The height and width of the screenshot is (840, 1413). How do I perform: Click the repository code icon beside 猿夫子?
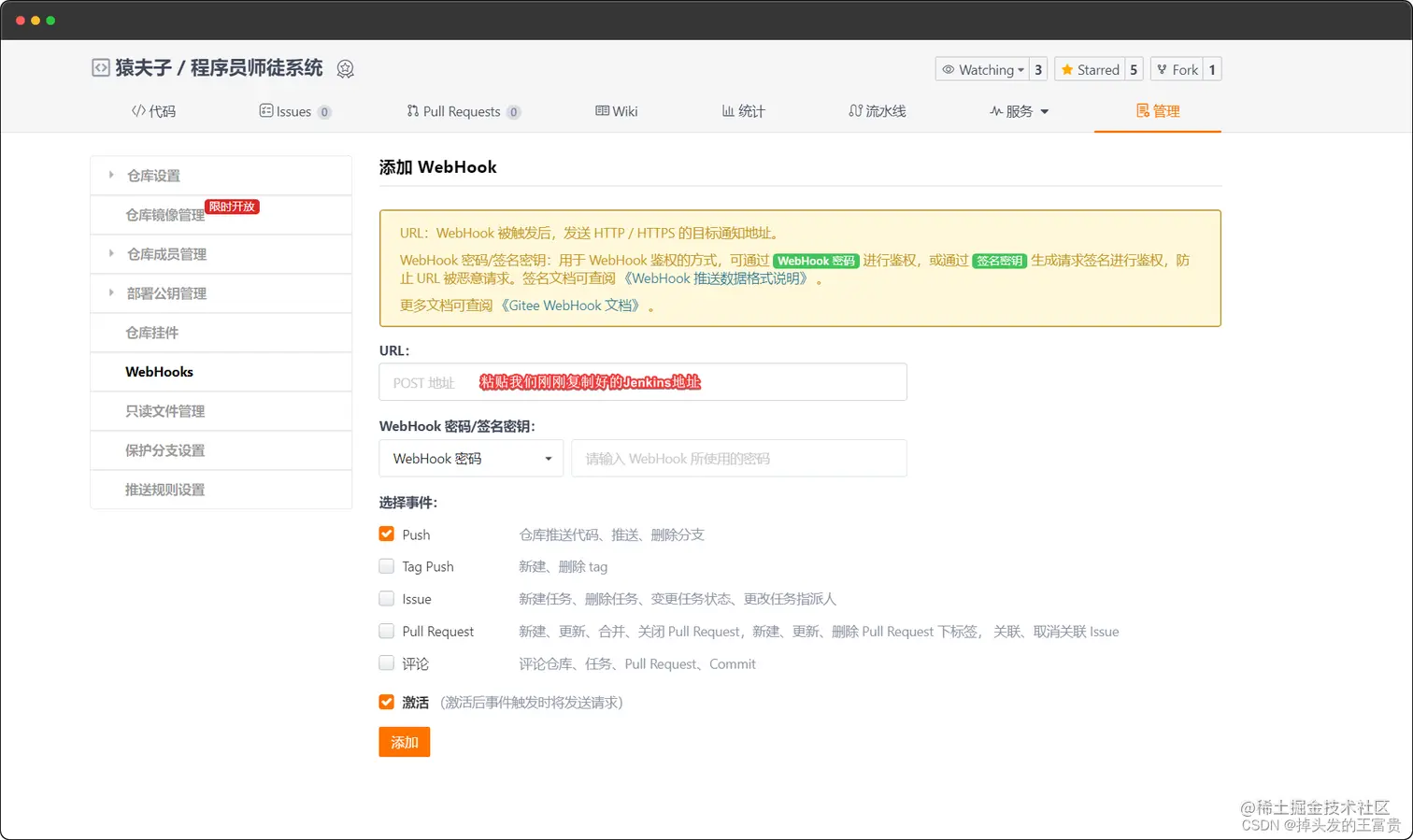click(101, 68)
